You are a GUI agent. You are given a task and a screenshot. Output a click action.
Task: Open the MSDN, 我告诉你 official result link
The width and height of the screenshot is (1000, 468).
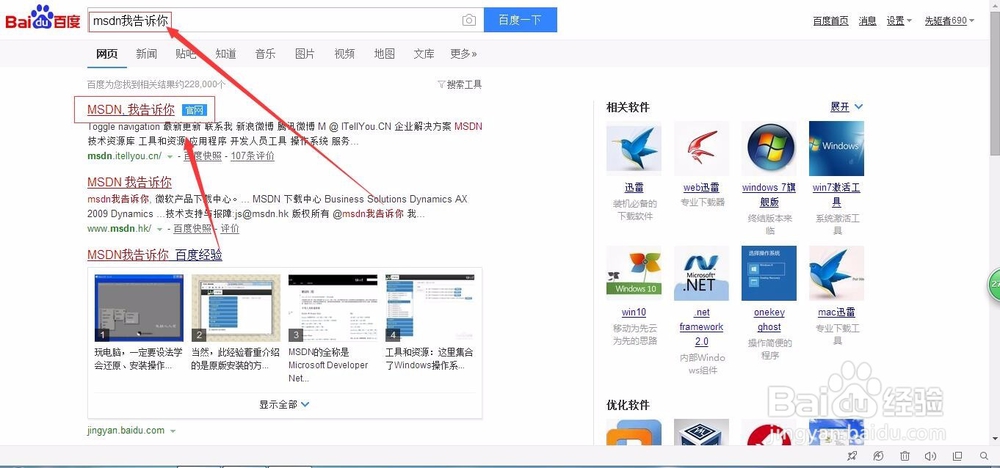[131, 110]
